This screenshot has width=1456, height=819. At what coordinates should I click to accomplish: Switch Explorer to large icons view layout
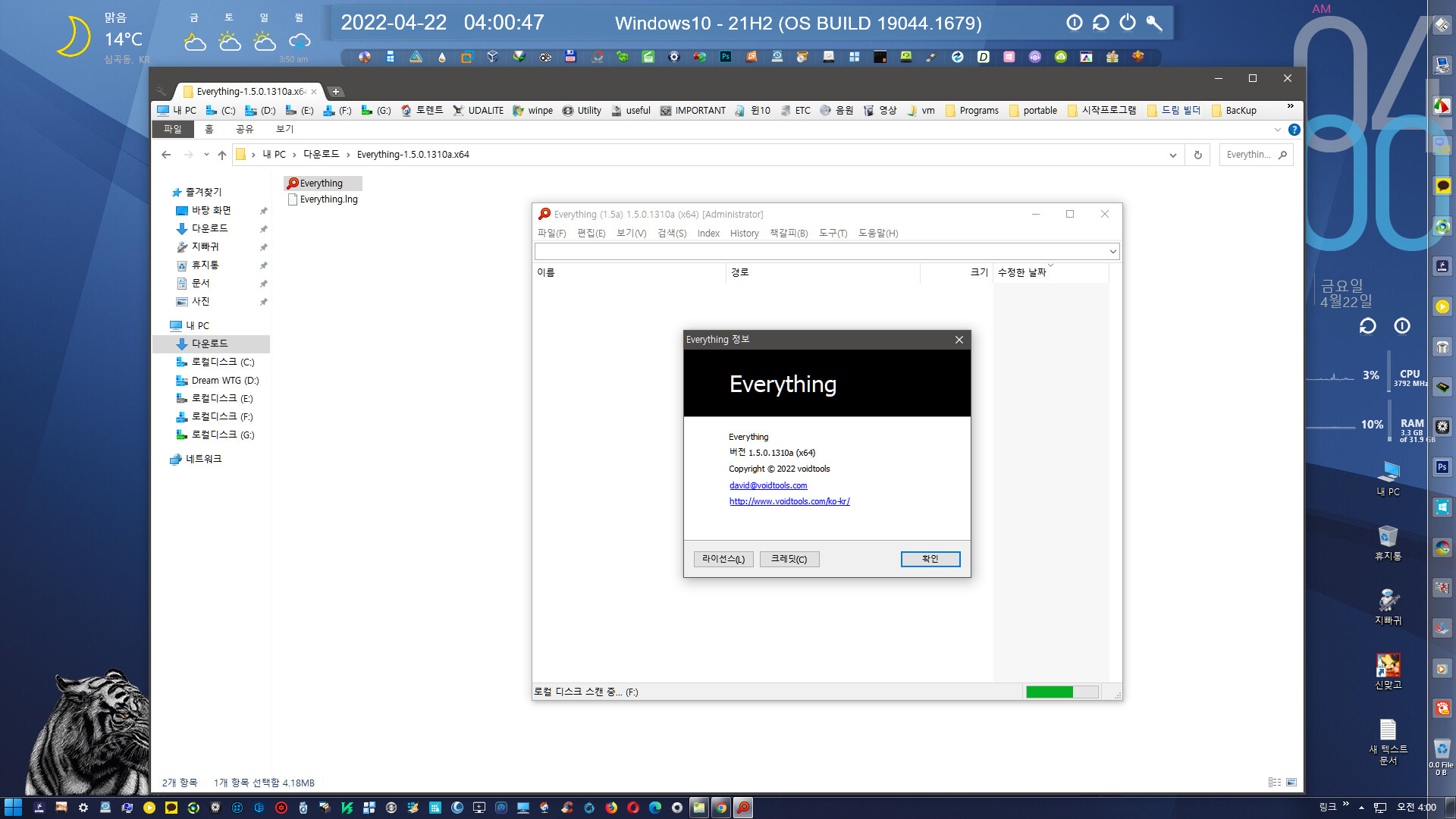click(x=1291, y=783)
